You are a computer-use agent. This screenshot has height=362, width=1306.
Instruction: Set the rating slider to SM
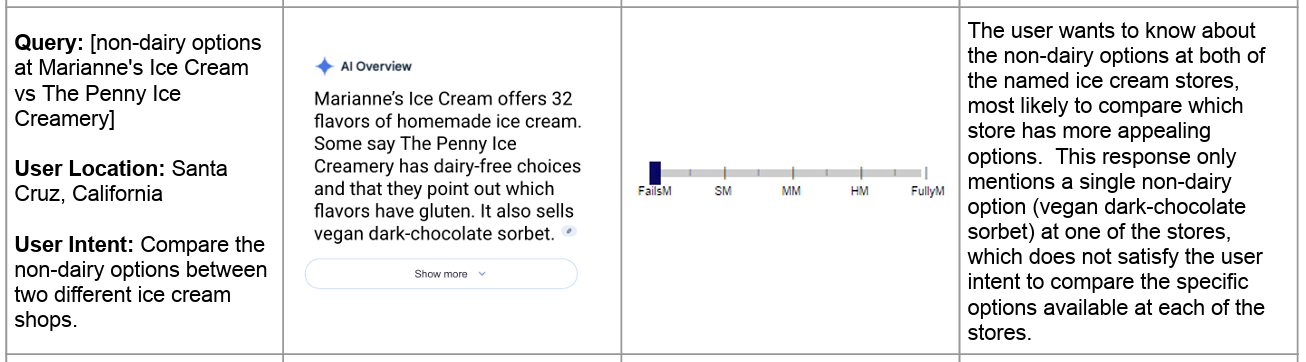pos(724,173)
